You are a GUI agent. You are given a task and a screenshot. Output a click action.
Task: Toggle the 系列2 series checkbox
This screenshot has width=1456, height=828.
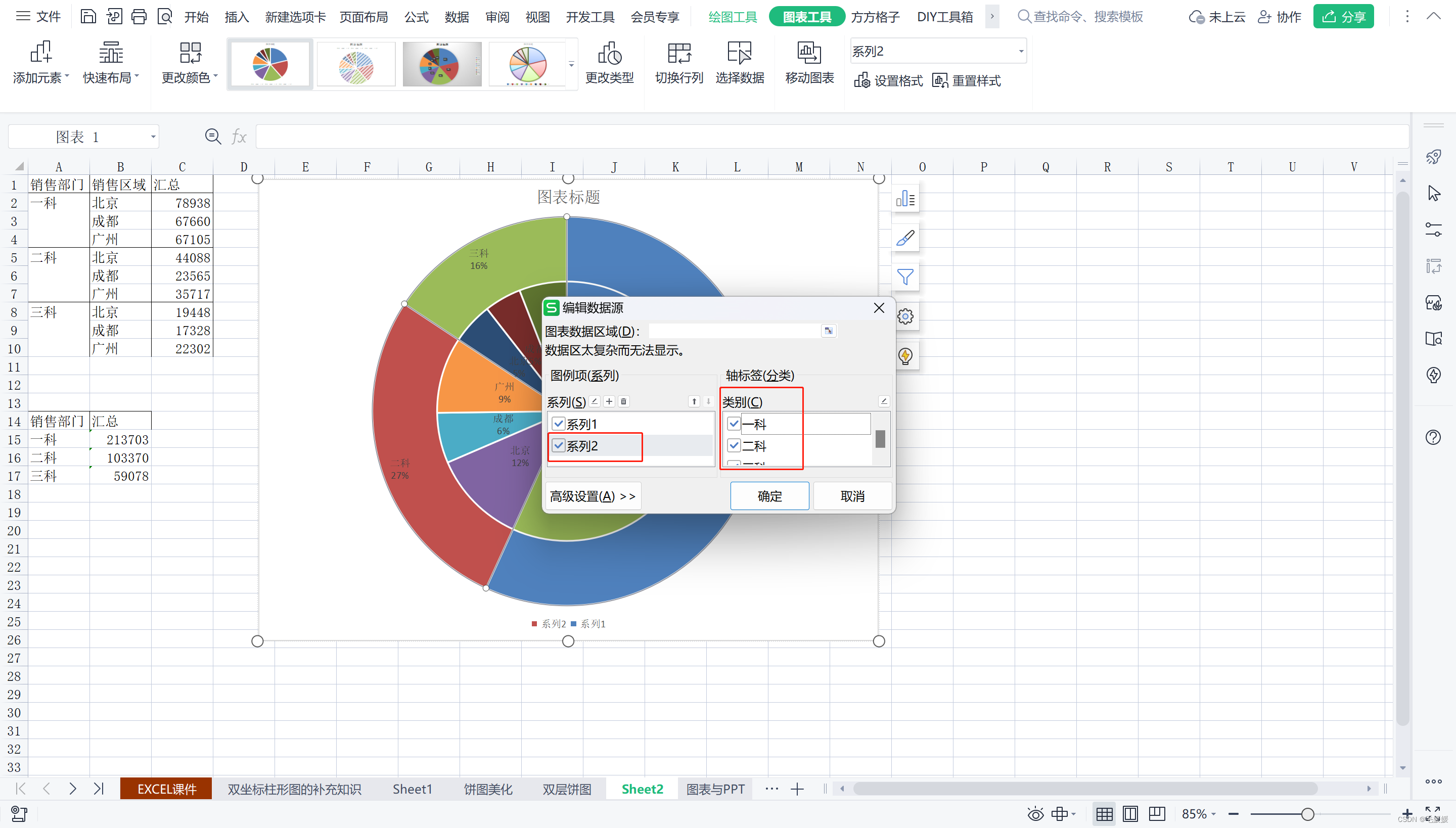(559, 446)
